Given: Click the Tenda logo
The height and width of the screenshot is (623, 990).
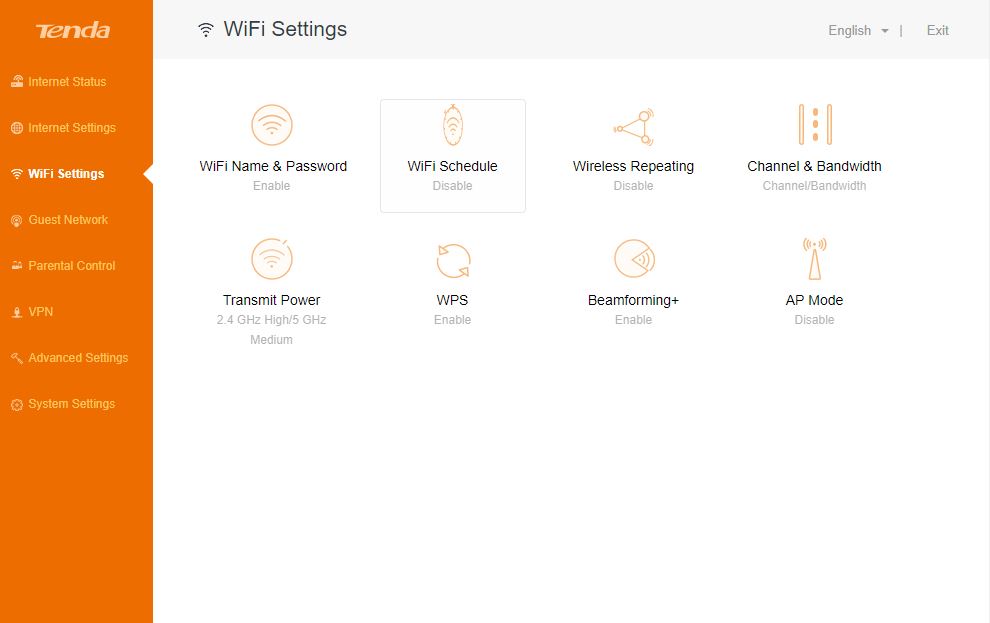Looking at the screenshot, I should [73, 30].
